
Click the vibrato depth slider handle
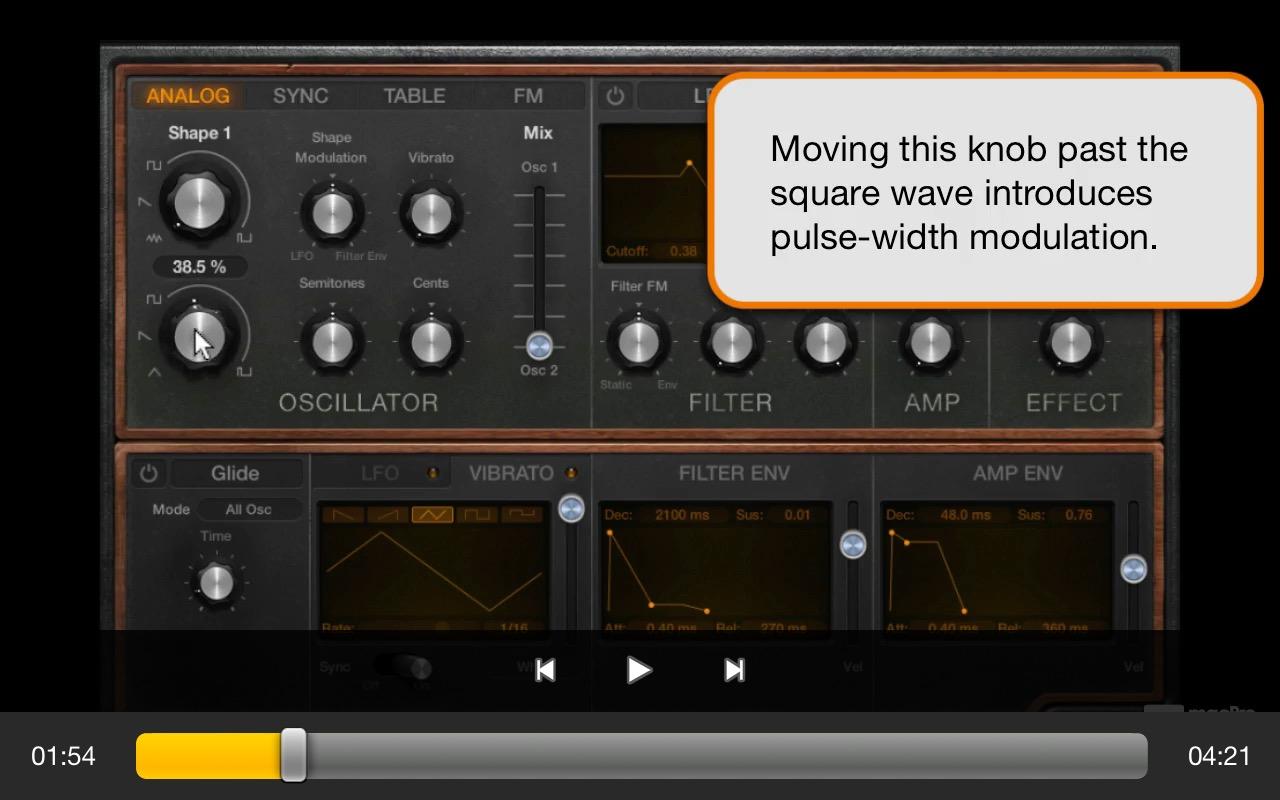click(571, 508)
